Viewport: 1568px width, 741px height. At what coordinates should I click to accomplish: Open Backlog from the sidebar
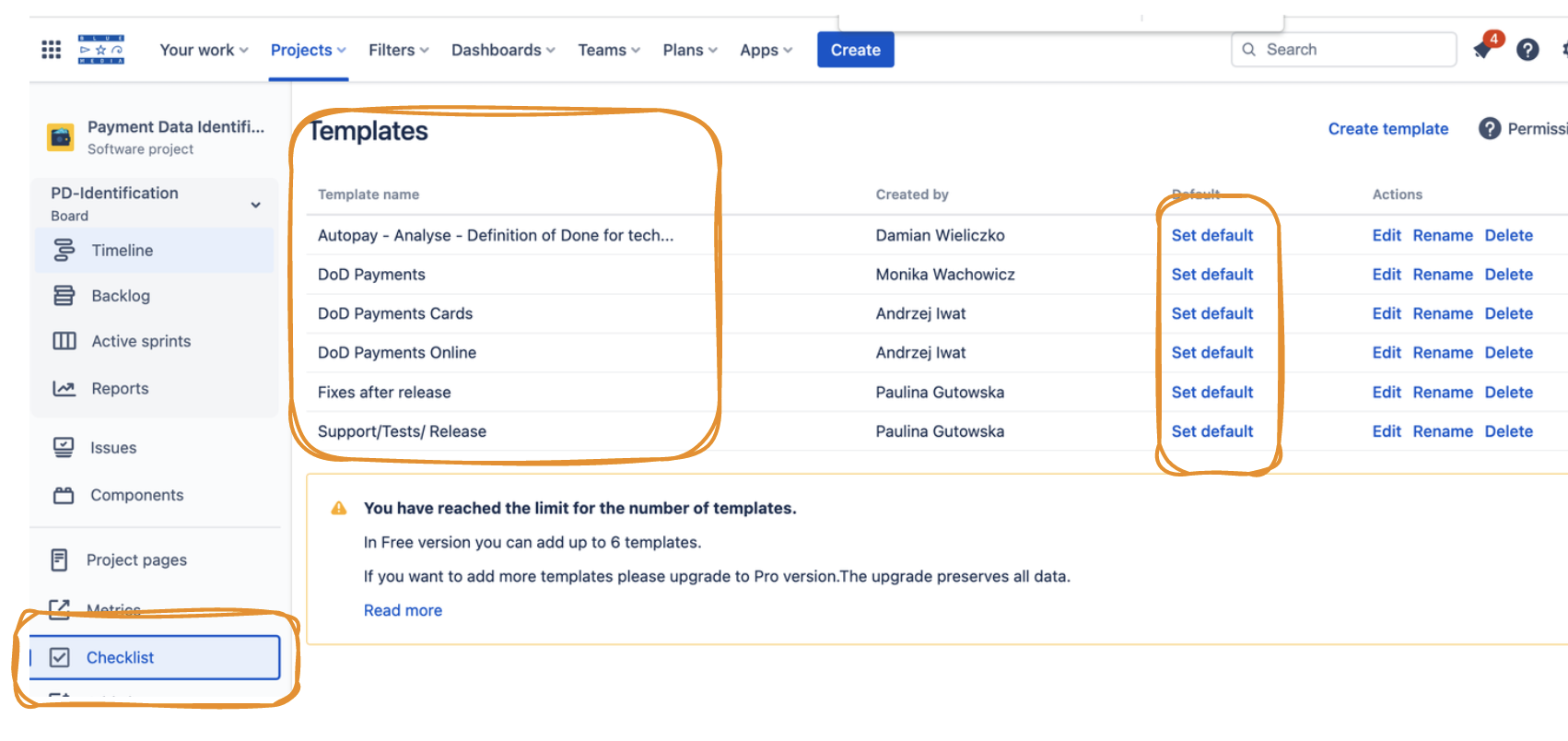pyautogui.click(x=120, y=296)
